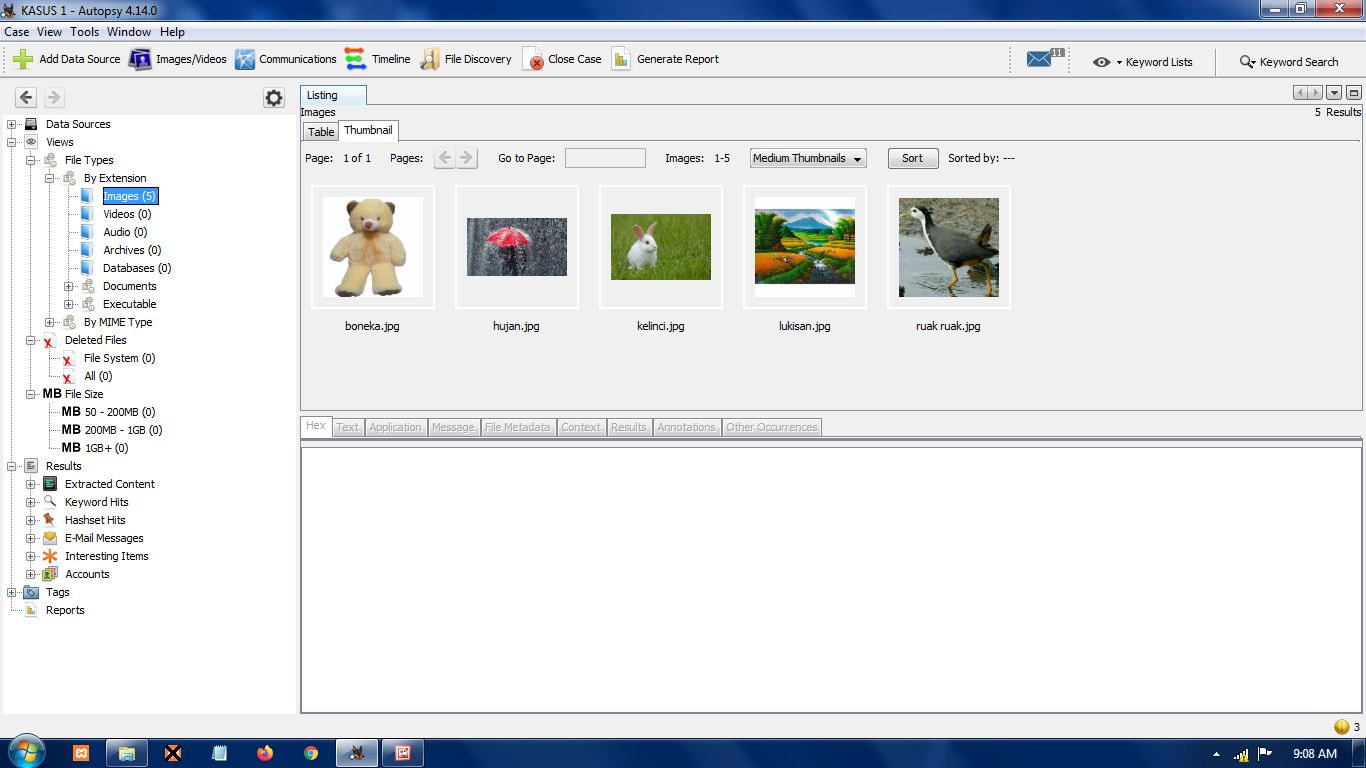
Task: Select the kelinci.jpg thumbnail
Action: point(661,247)
